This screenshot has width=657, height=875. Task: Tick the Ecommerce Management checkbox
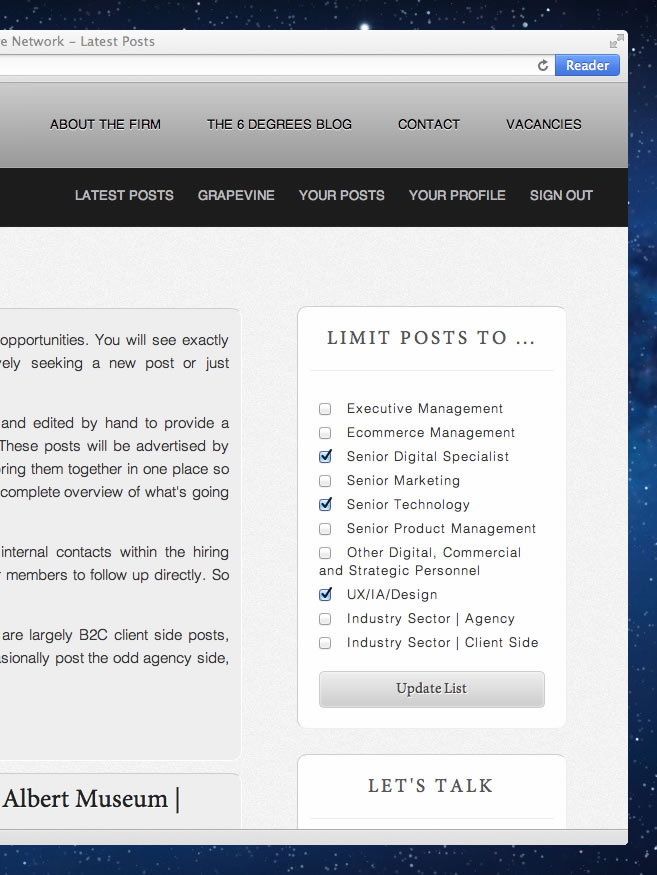point(325,433)
